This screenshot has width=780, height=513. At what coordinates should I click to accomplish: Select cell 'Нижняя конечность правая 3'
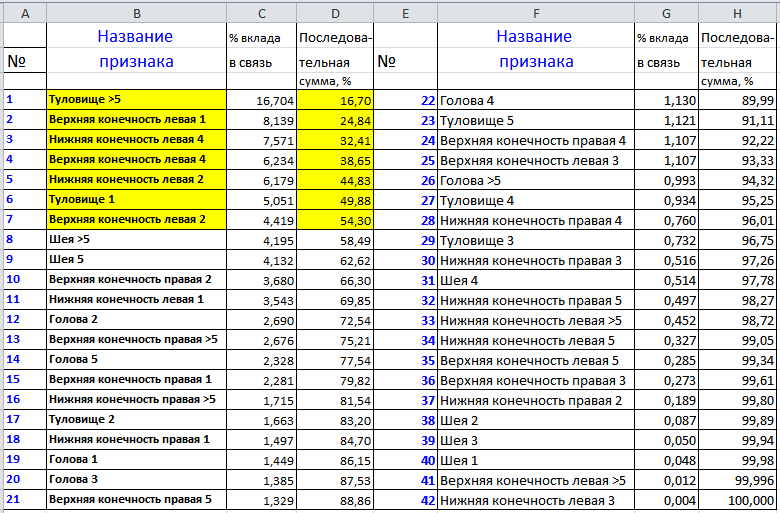coord(536,260)
